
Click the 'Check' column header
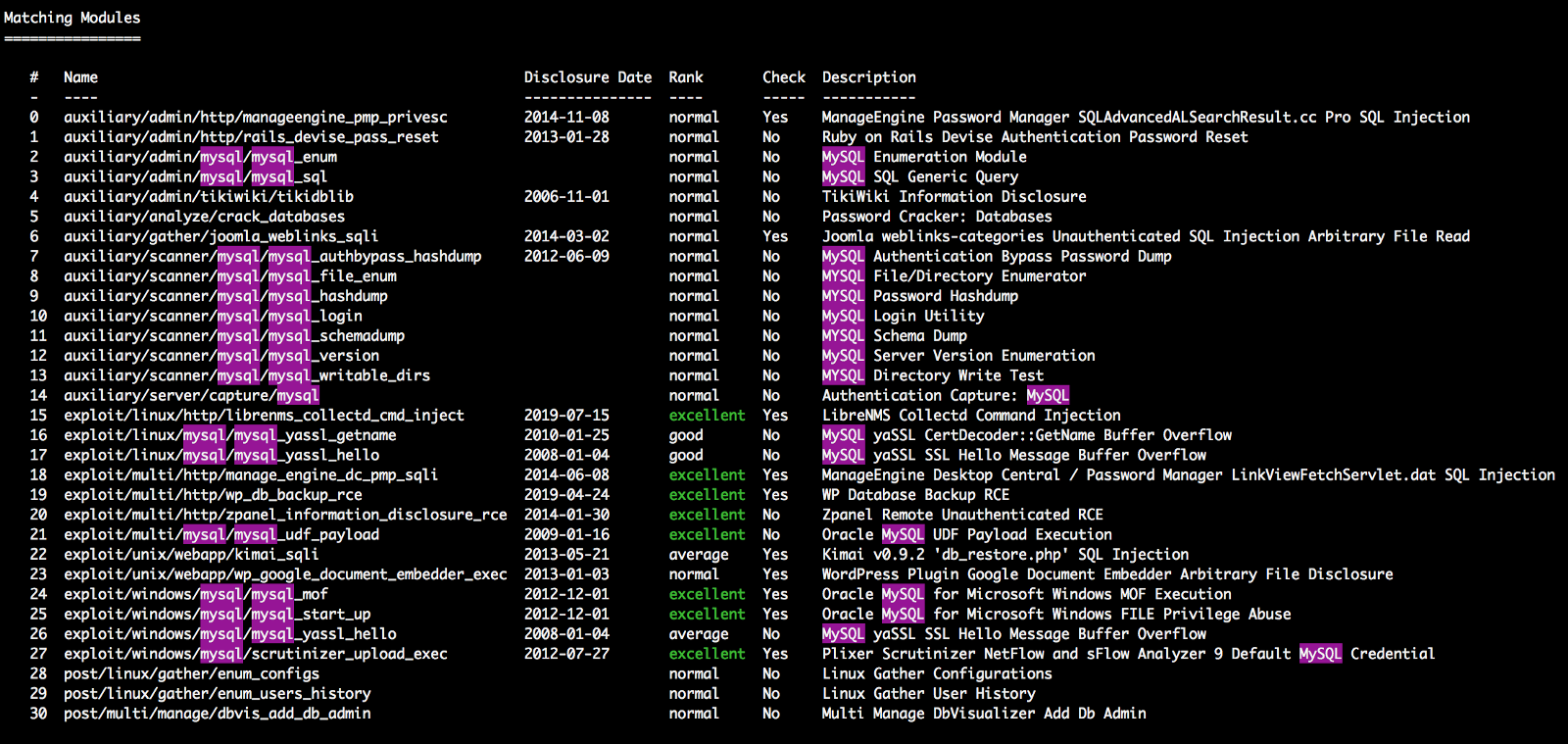[784, 77]
